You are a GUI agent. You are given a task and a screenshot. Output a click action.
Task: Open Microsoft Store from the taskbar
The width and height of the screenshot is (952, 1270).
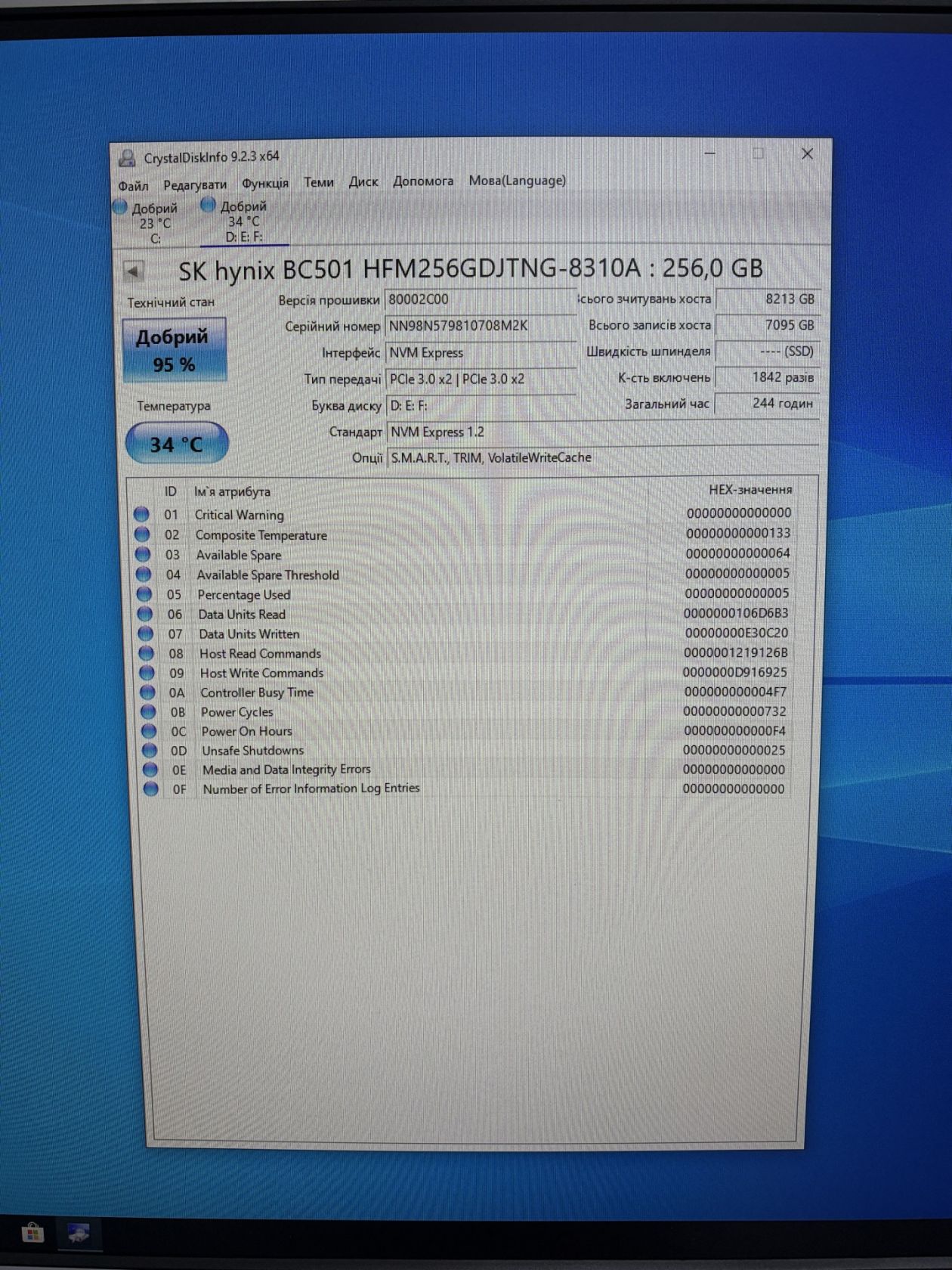[32, 1234]
